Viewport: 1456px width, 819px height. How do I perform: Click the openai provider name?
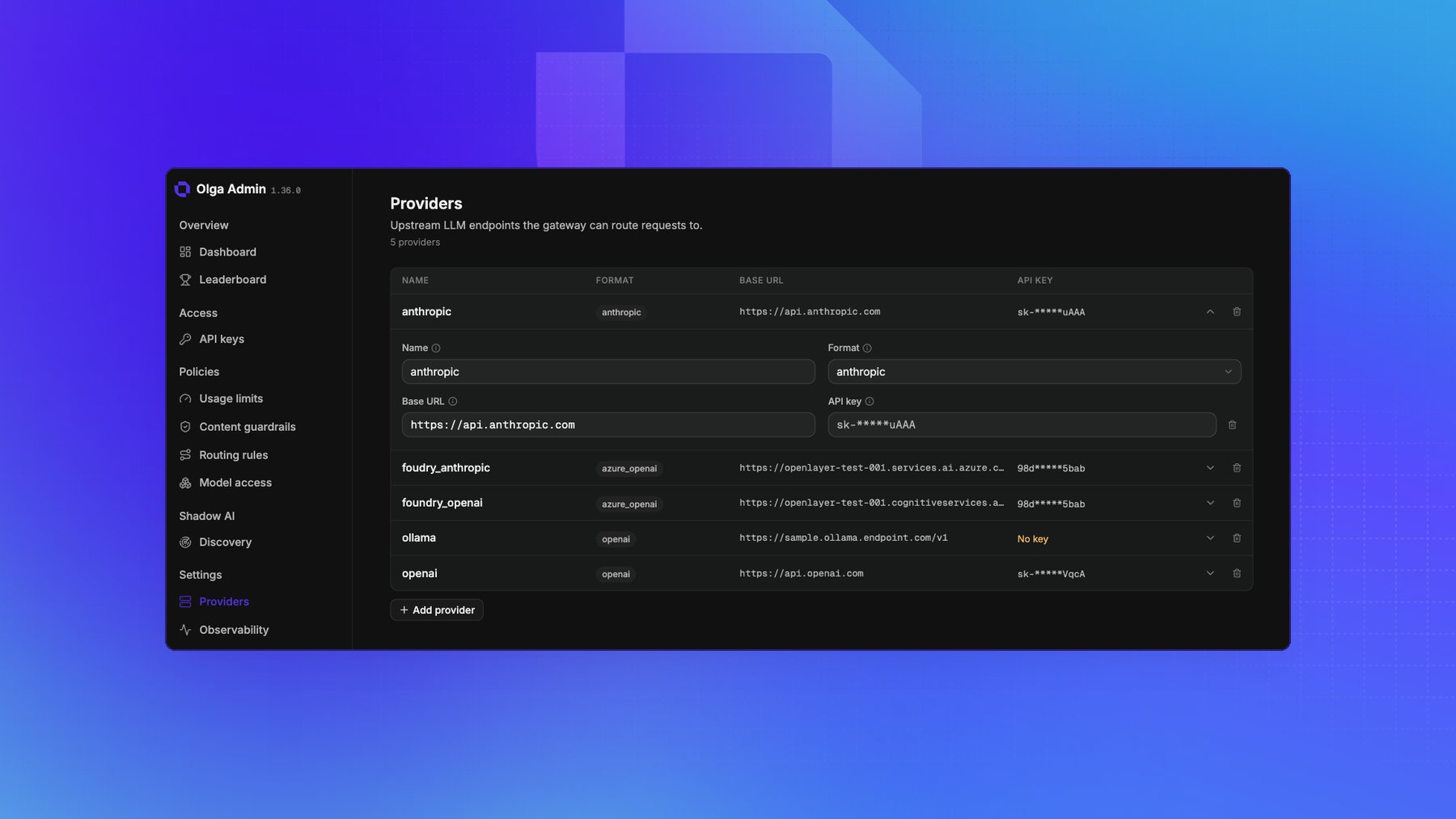pyautogui.click(x=420, y=574)
